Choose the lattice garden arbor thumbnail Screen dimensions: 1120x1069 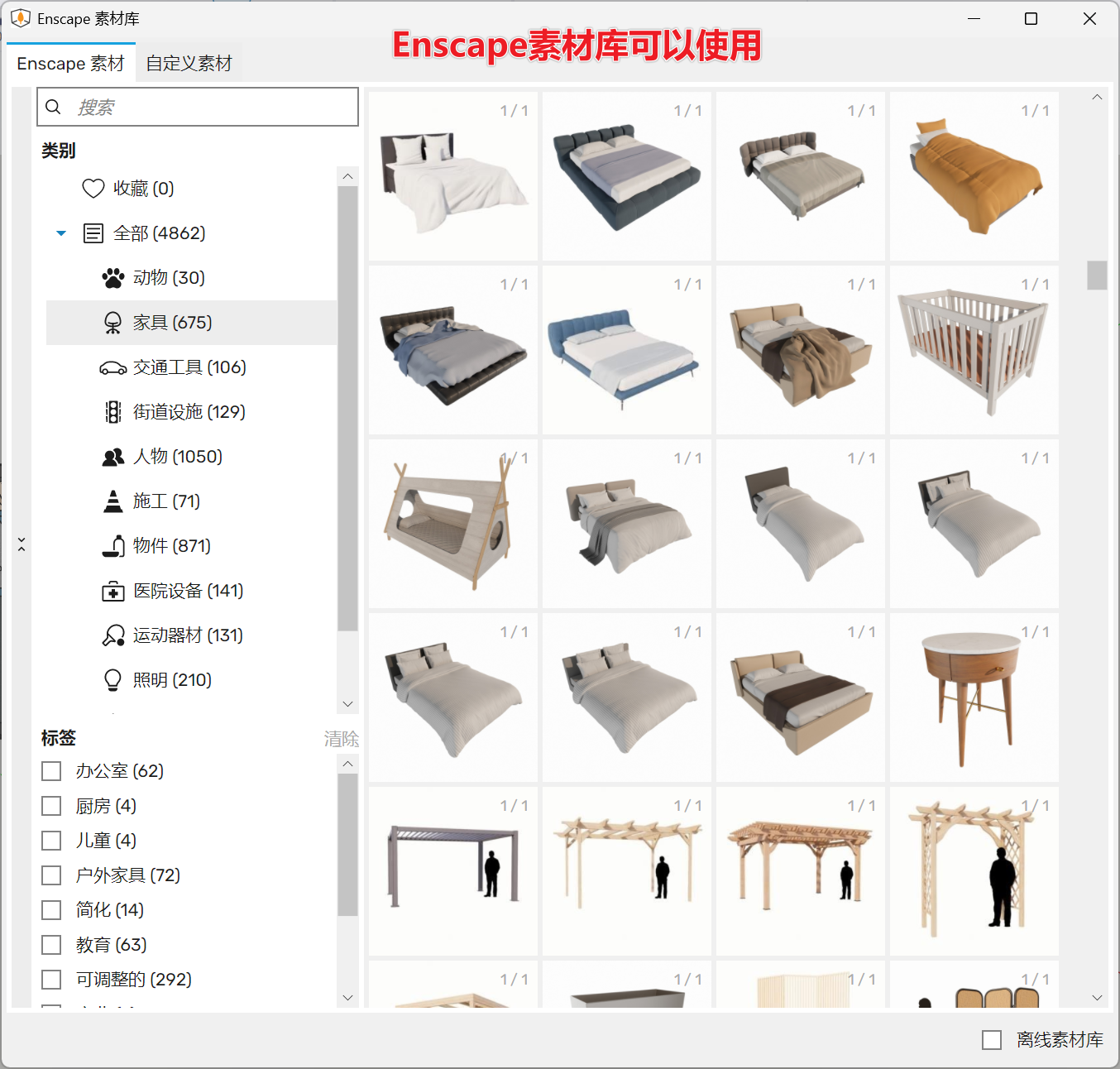(974, 871)
